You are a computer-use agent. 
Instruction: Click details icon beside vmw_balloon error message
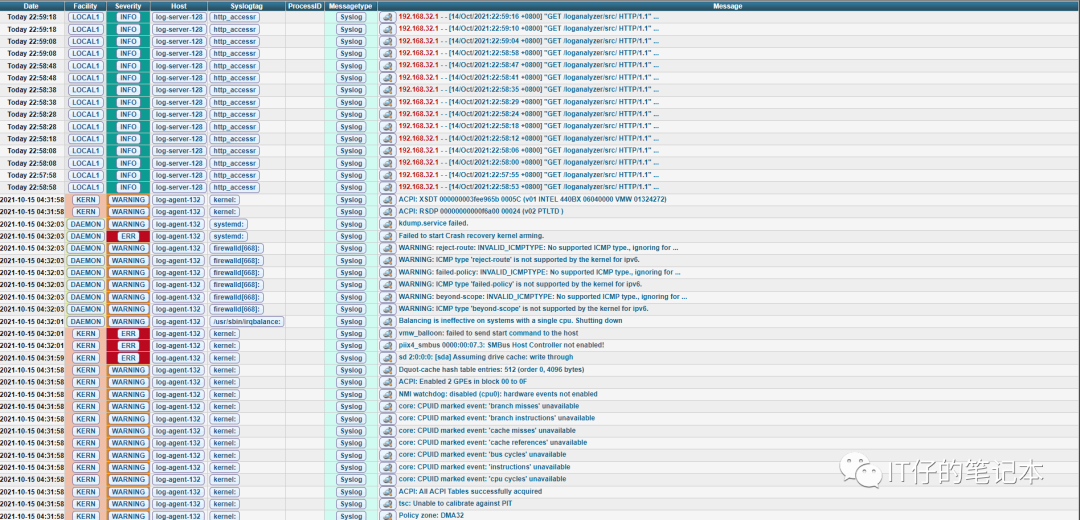pyautogui.click(x=388, y=334)
